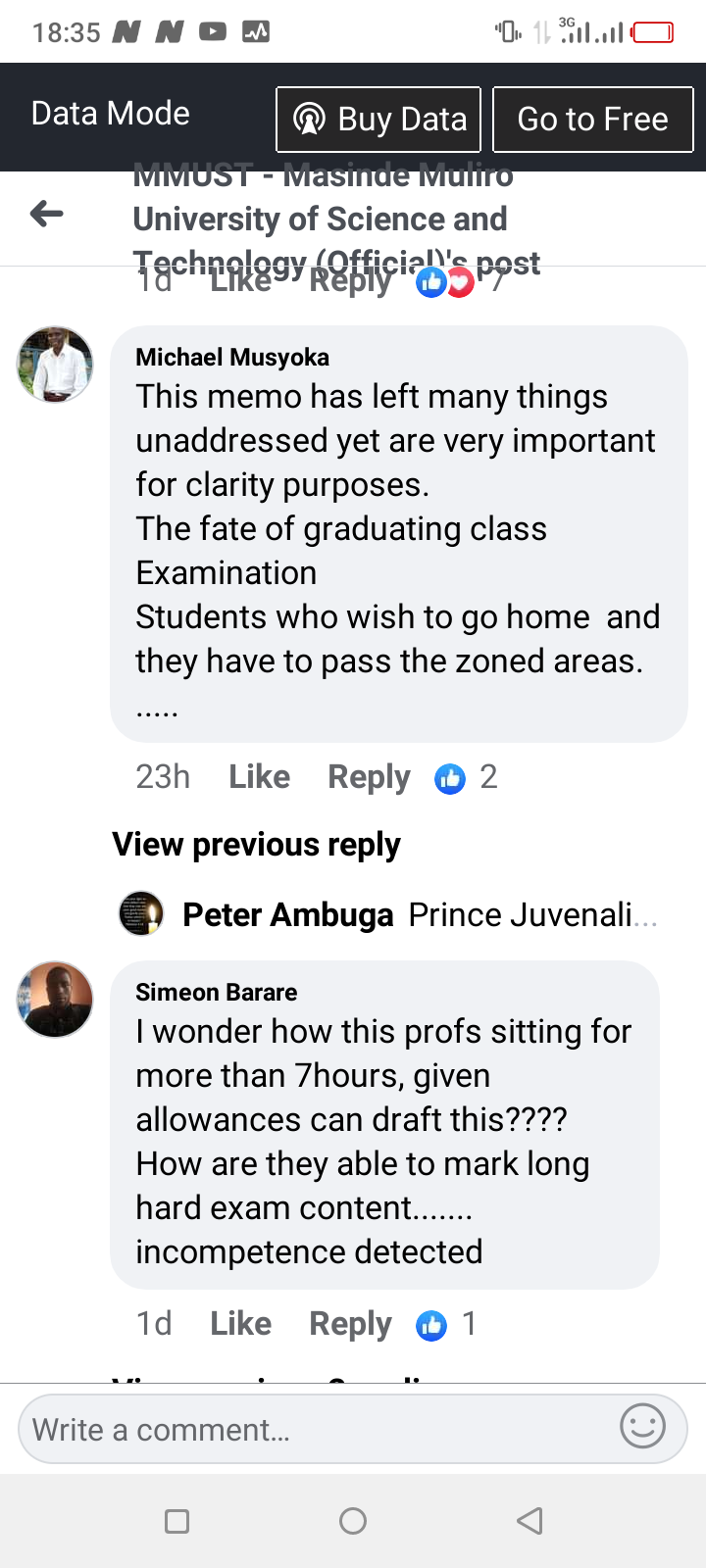Tap the Go to Free button
Screen dimensions: 706x1568
[593, 120]
